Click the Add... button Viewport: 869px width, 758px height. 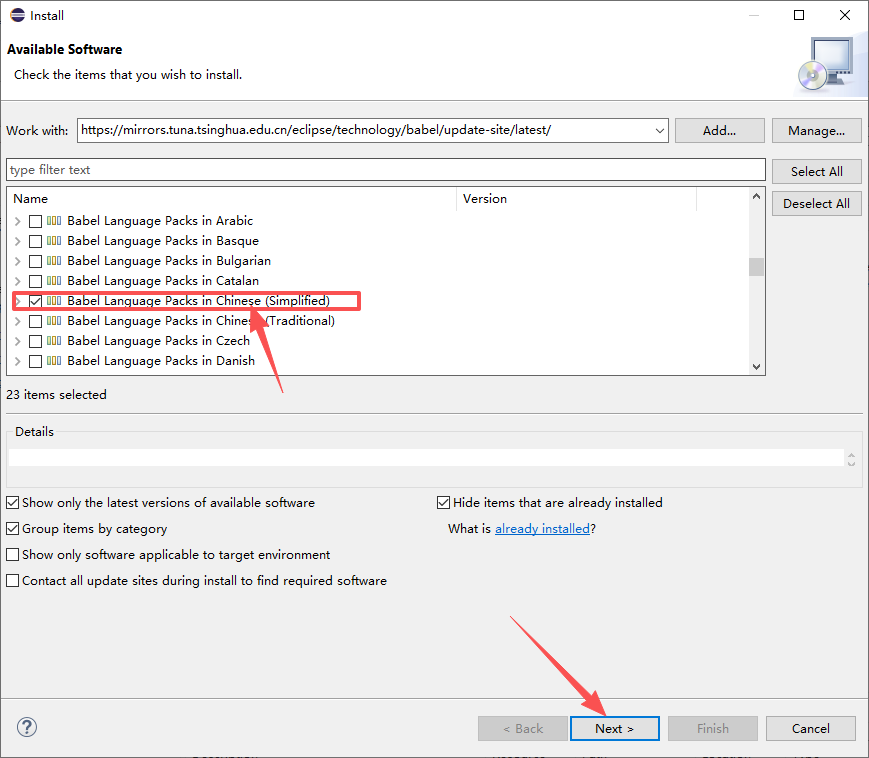point(719,131)
